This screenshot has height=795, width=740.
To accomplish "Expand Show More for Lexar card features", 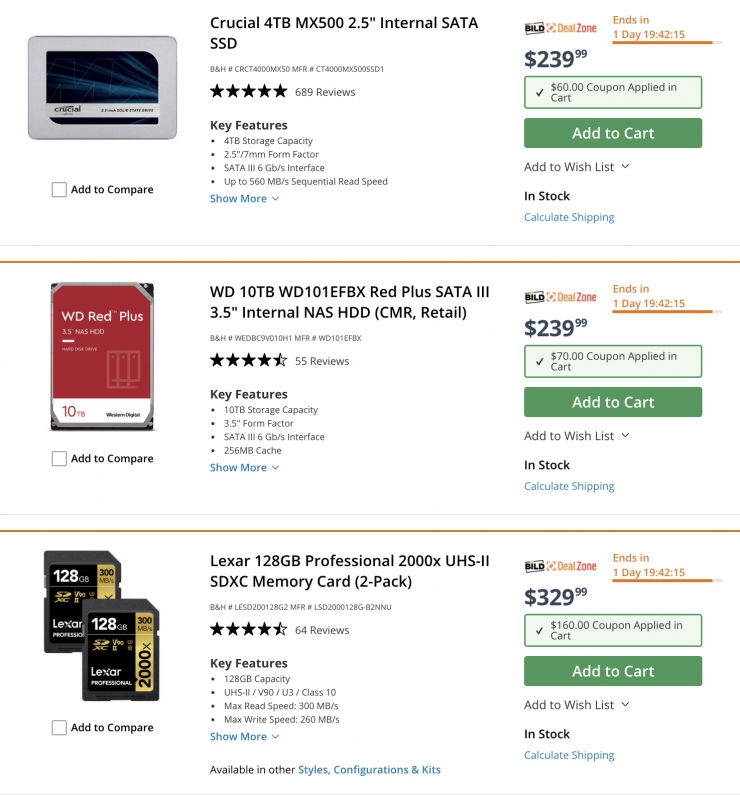I will click(244, 737).
